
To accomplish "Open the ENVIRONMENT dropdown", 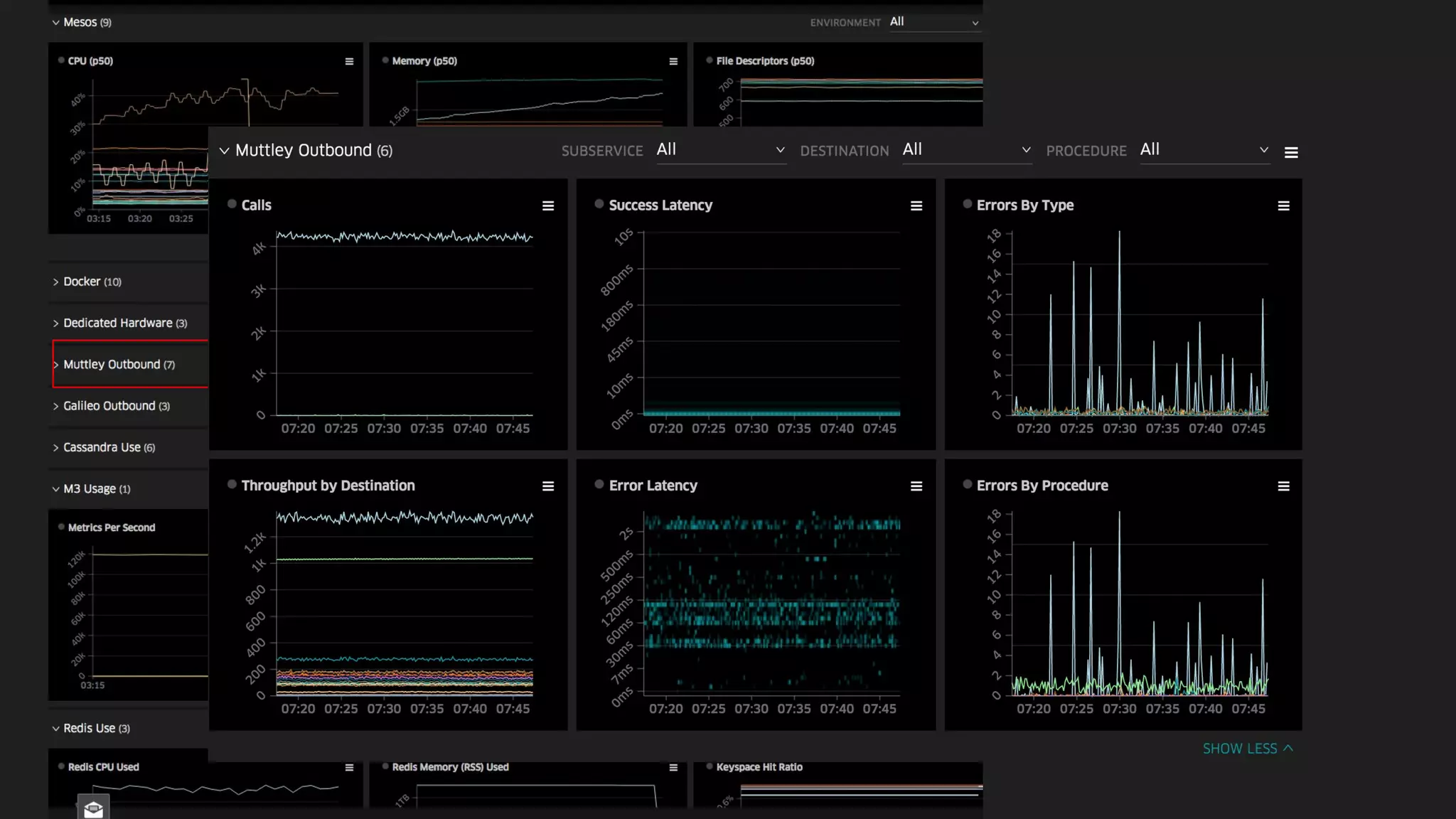I will pos(934,23).
